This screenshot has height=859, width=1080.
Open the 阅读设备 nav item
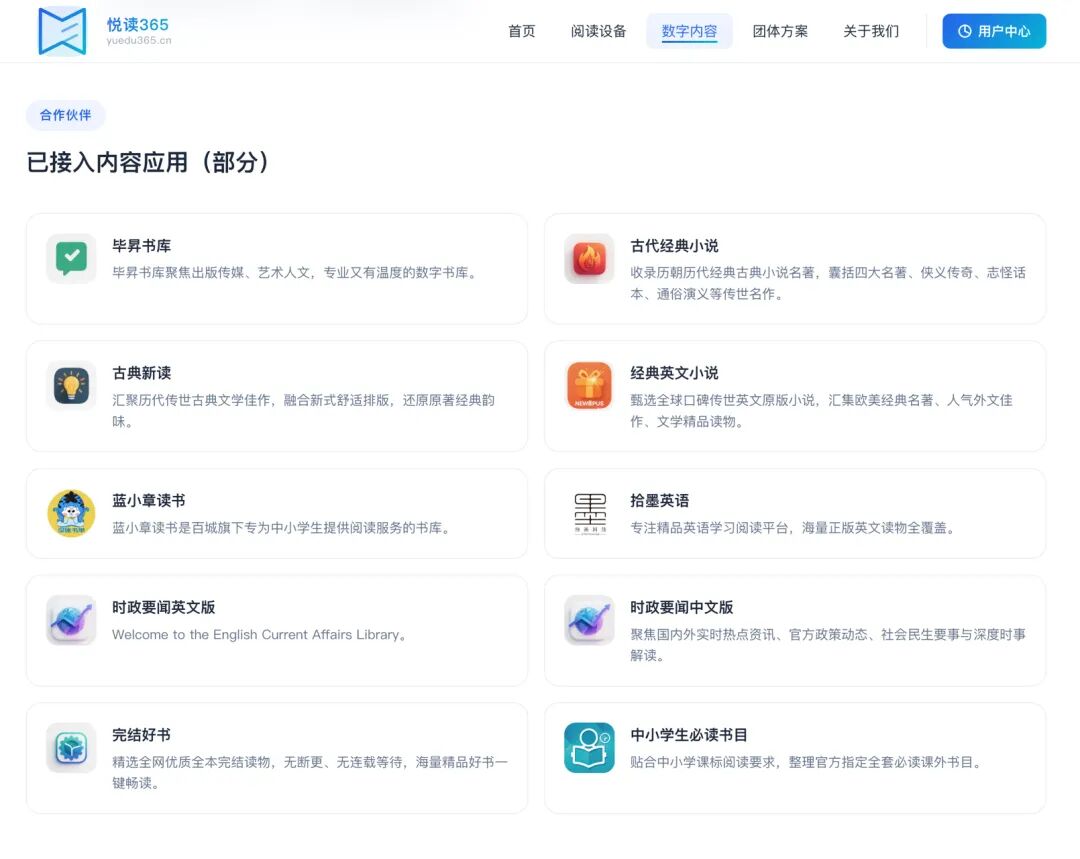click(x=598, y=31)
